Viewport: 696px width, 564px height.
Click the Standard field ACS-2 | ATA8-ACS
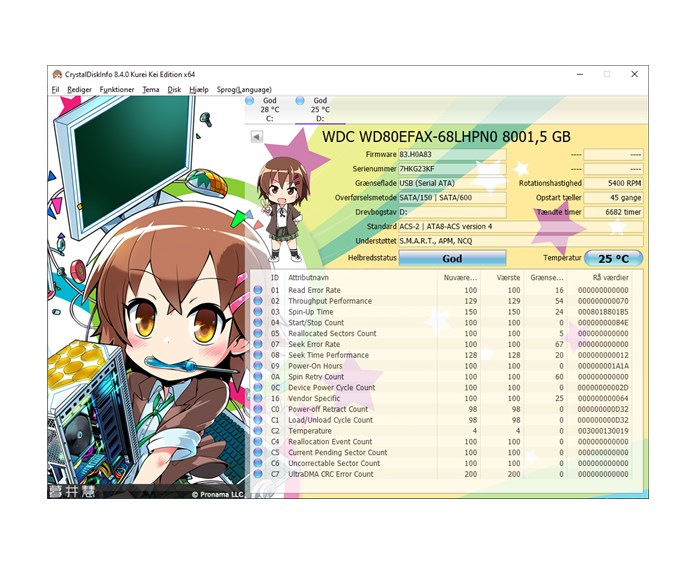coord(520,227)
